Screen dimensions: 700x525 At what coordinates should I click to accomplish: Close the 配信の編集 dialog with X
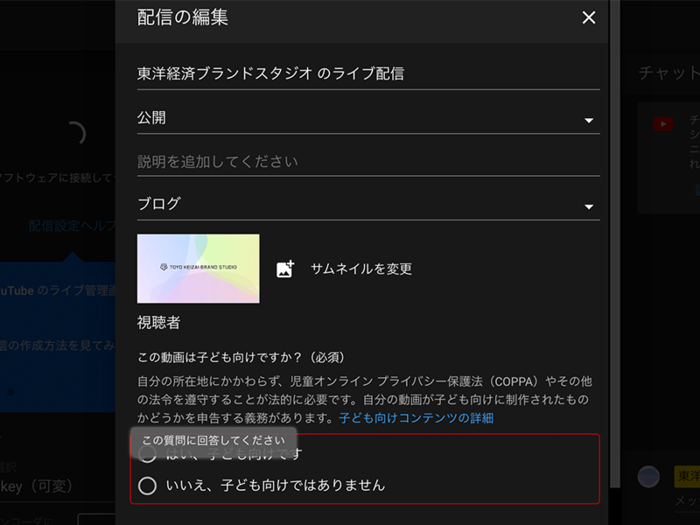(588, 18)
